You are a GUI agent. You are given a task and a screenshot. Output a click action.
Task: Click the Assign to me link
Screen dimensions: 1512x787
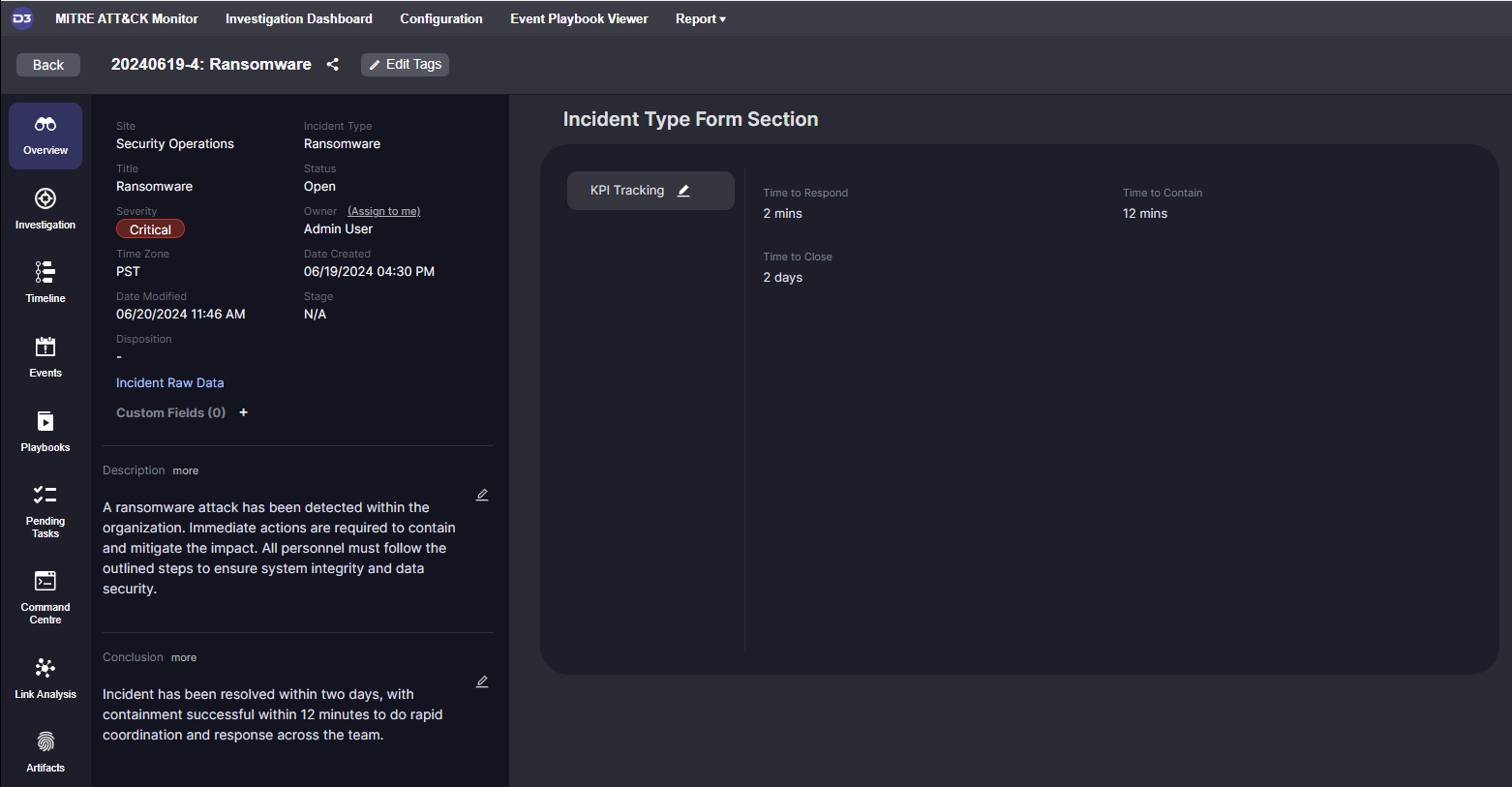pos(383,211)
